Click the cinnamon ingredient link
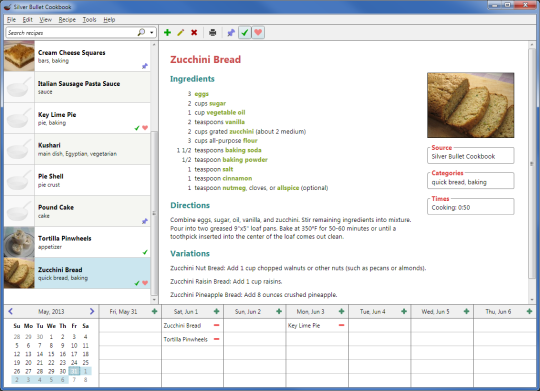540x391 pixels. [x=237, y=178]
